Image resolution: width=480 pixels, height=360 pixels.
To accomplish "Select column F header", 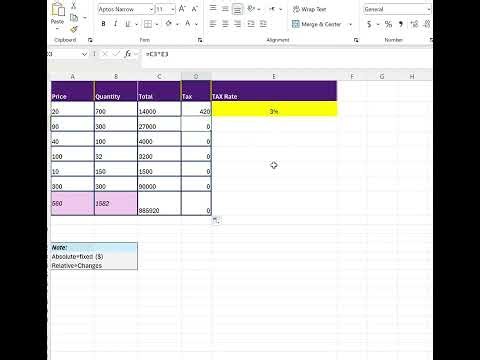I will pos(352,76).
